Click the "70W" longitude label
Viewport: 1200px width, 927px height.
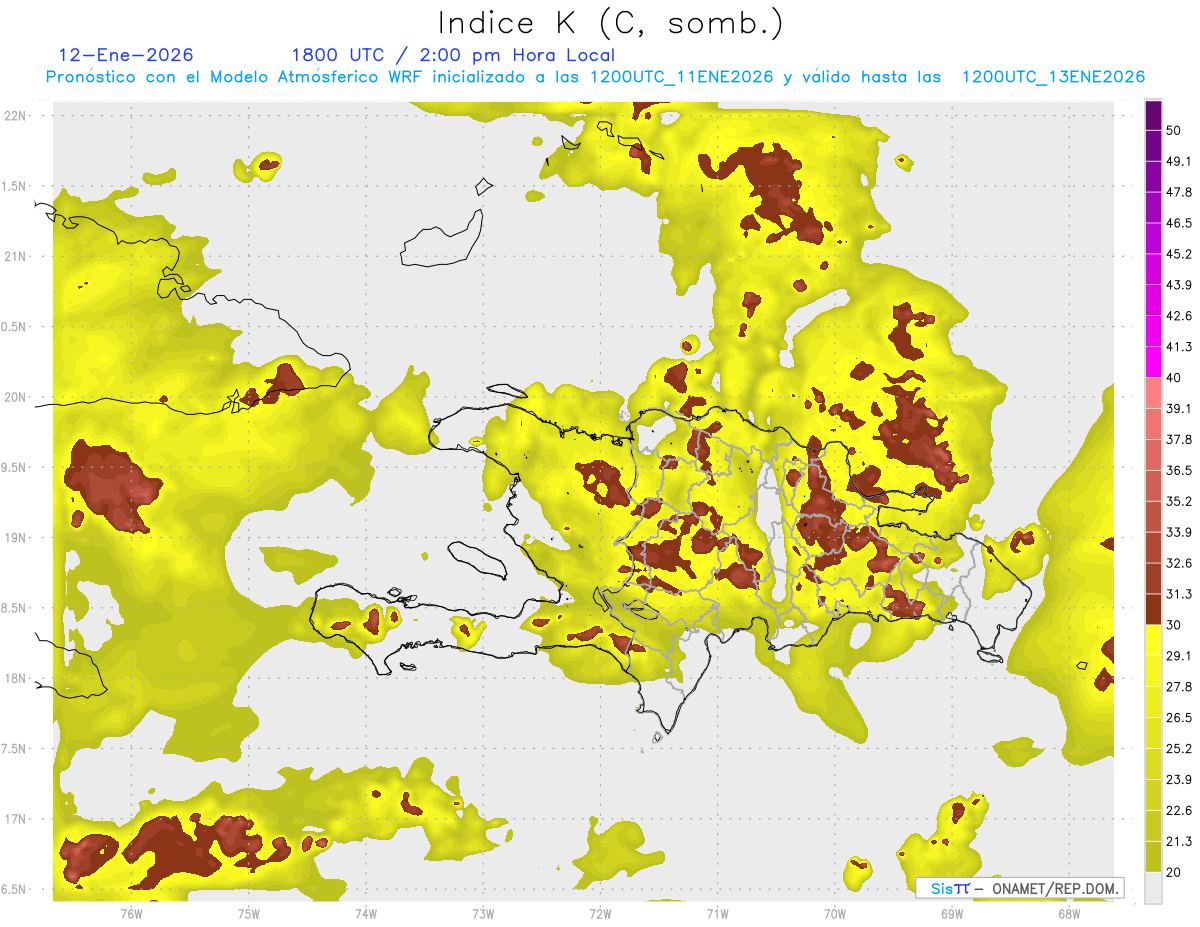coord(834,914)
